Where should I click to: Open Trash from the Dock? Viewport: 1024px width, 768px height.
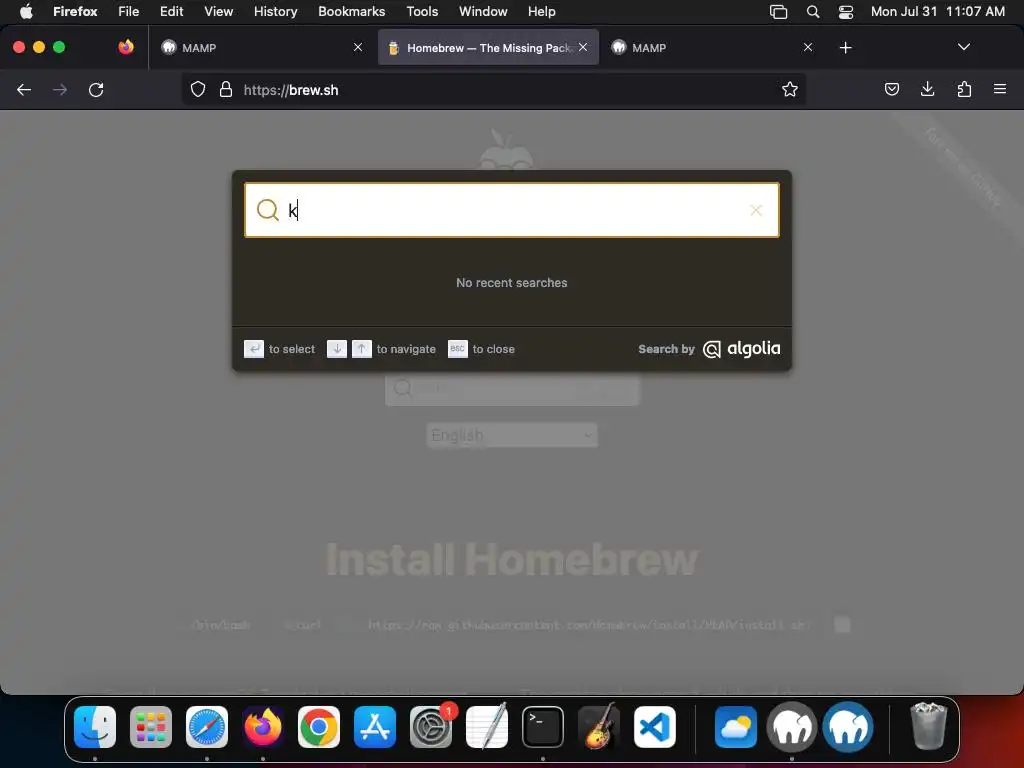(928, 726)
